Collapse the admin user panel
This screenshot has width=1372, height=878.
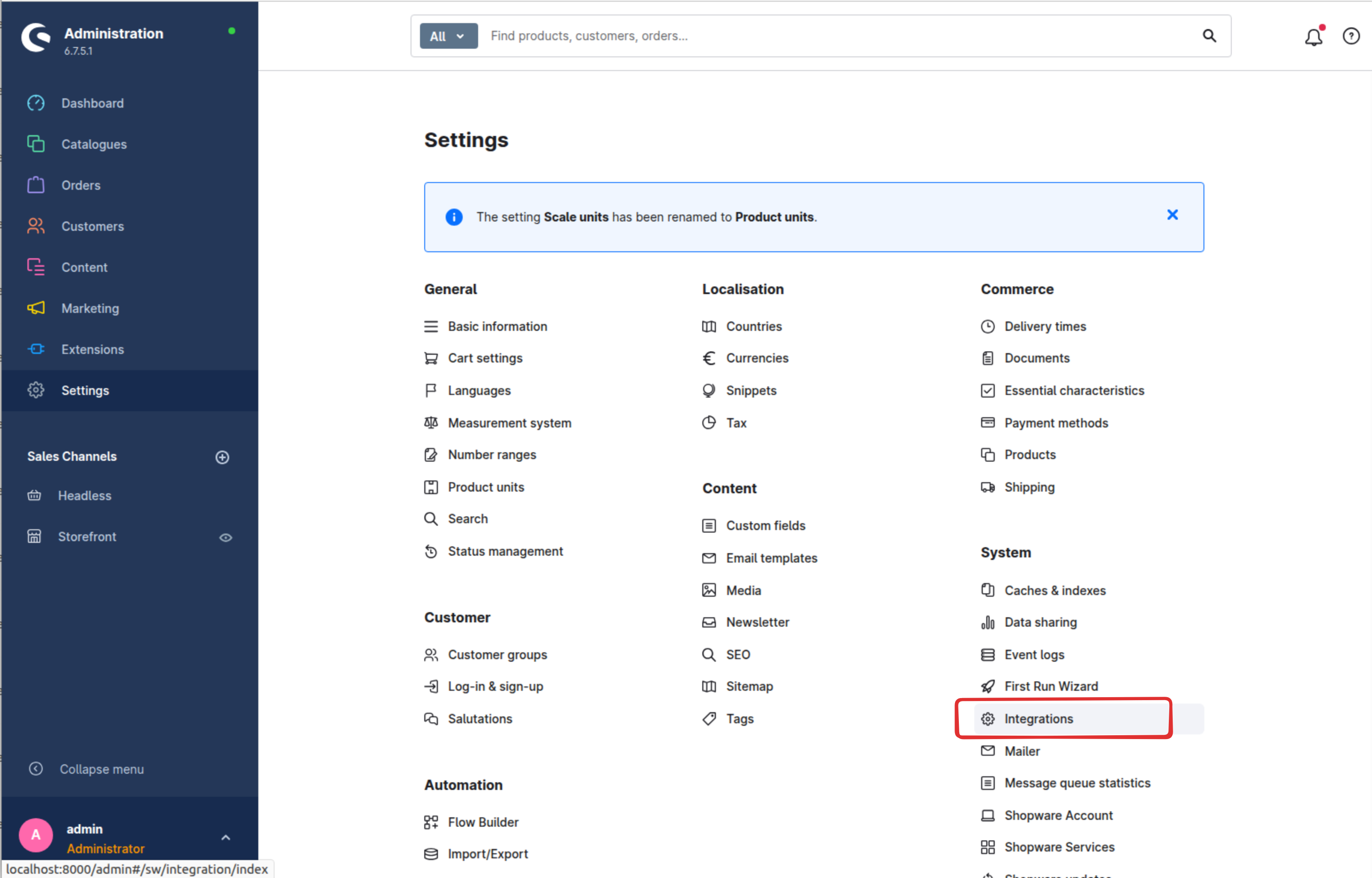(x=226, y=837)
